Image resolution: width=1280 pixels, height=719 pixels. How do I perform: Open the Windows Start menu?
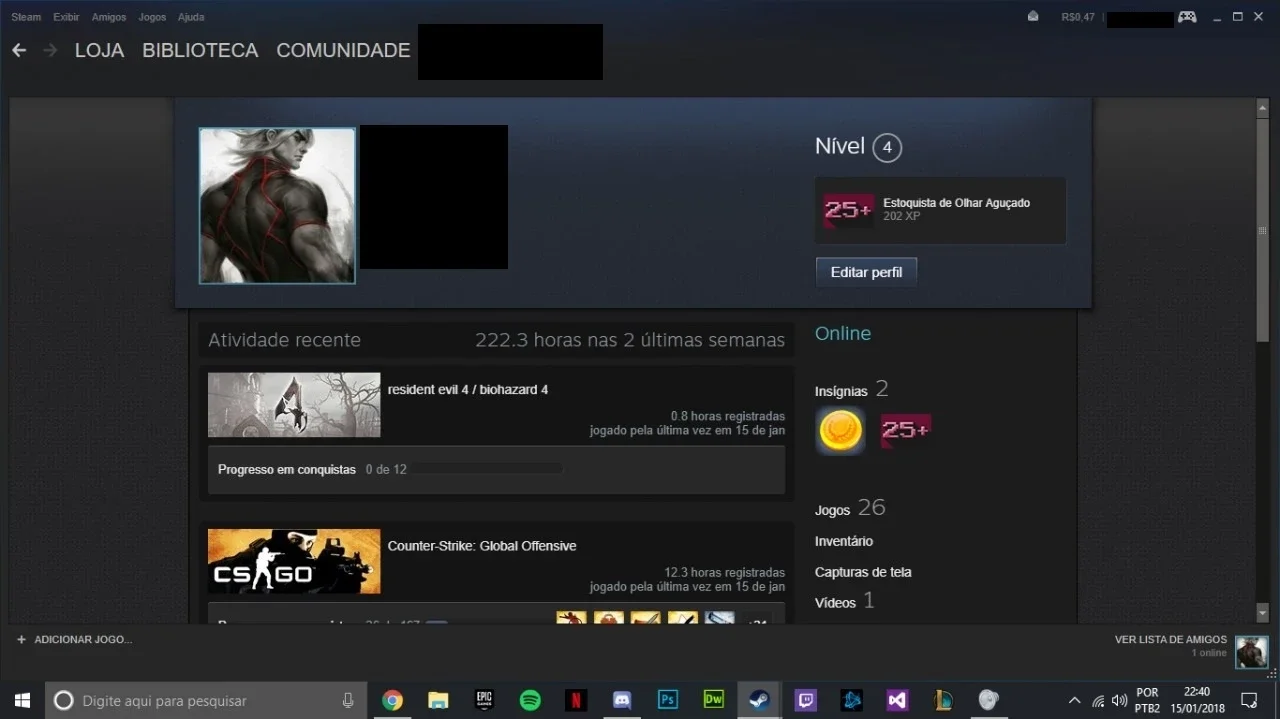[22, 700]
